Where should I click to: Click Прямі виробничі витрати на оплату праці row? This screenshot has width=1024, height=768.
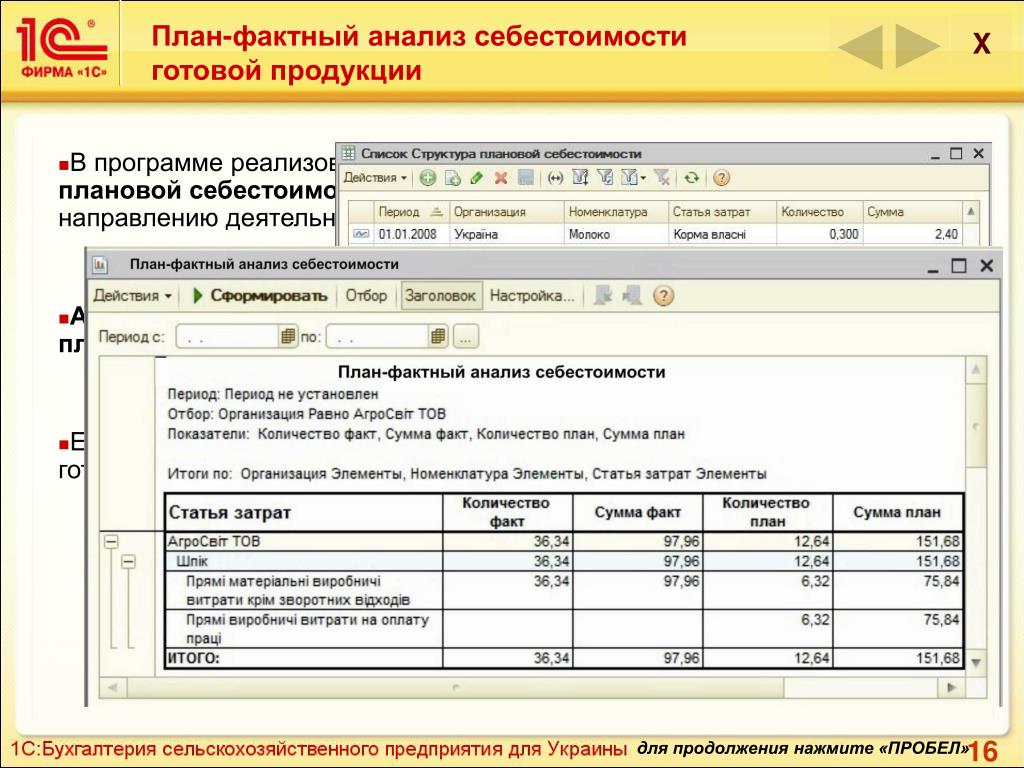pos(564,629)
